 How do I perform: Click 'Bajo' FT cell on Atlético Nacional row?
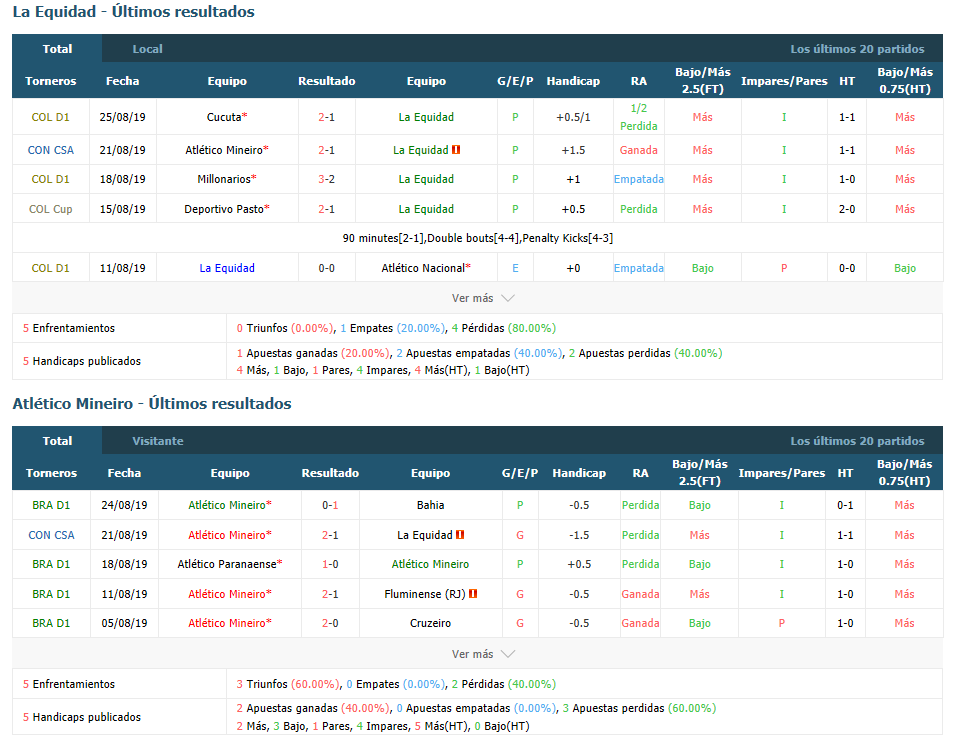703,268
